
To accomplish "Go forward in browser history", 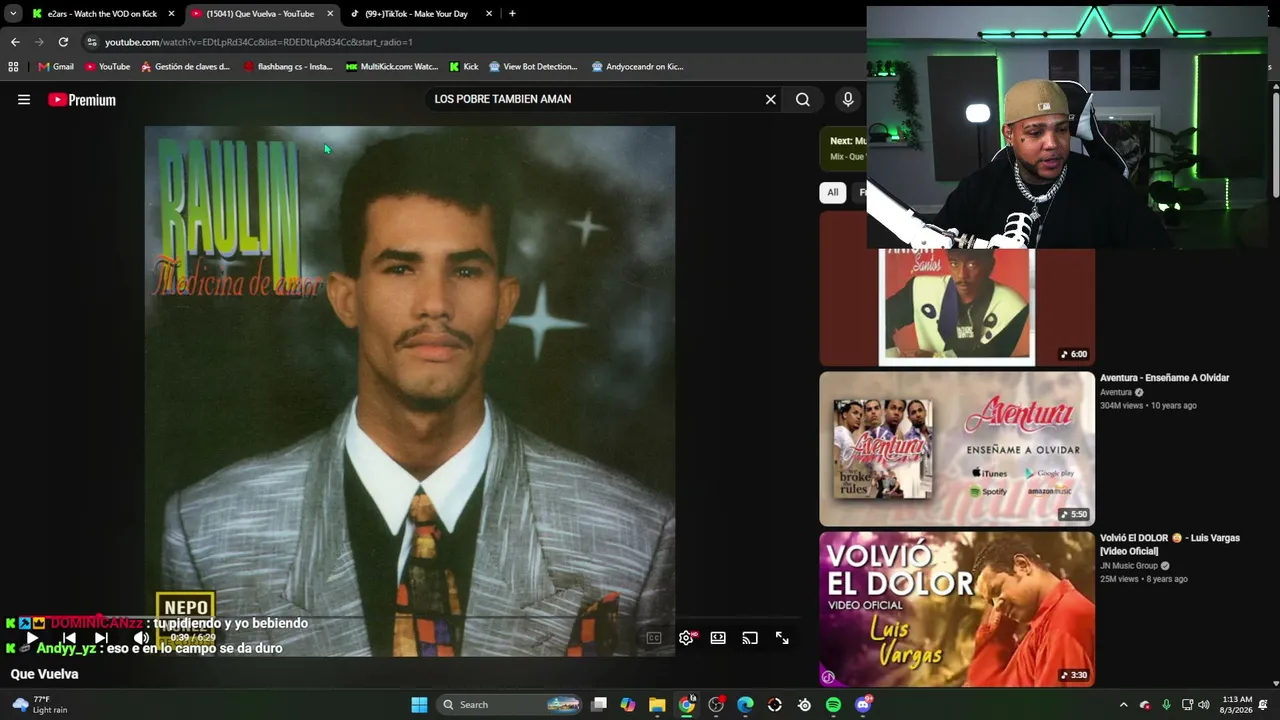I will tap(39, 42).
